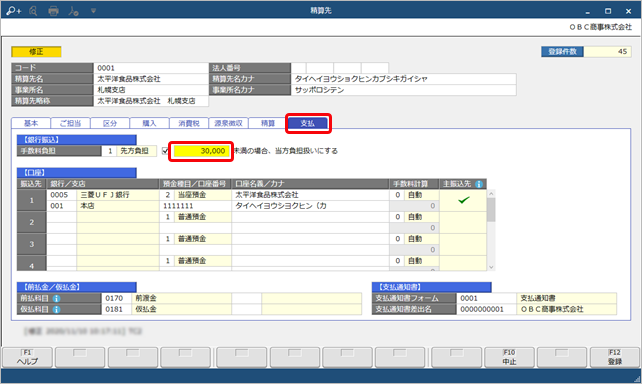Viewport: 642px width, 384px height.
Task: Click the F12 登録 button
Action: pos(615,357)
